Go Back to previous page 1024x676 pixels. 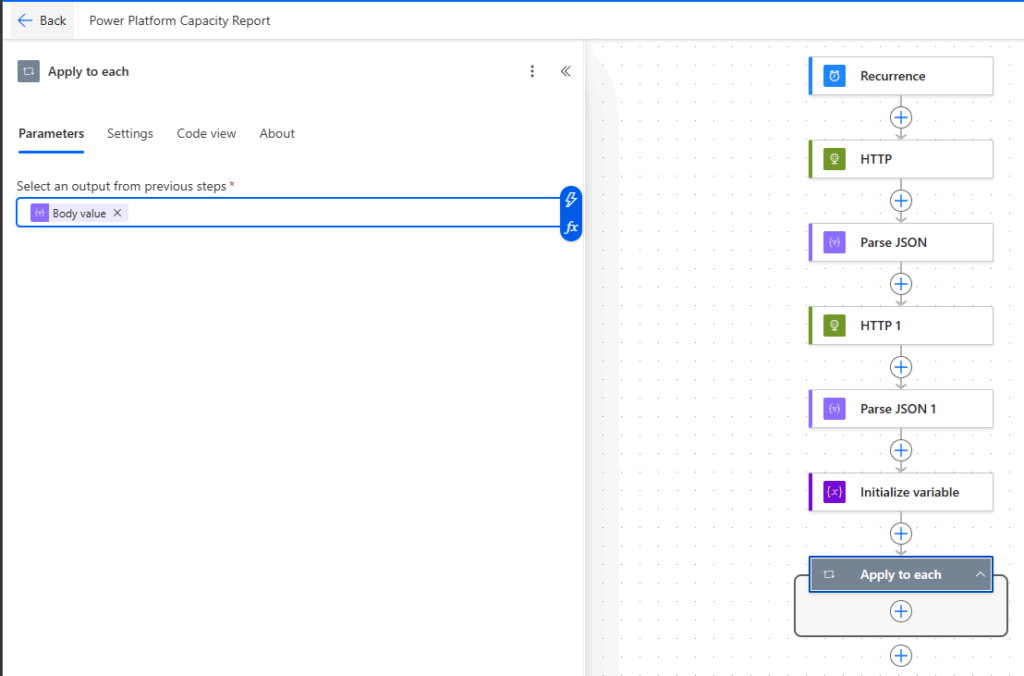pyautogui.click(x=42, y=20)
